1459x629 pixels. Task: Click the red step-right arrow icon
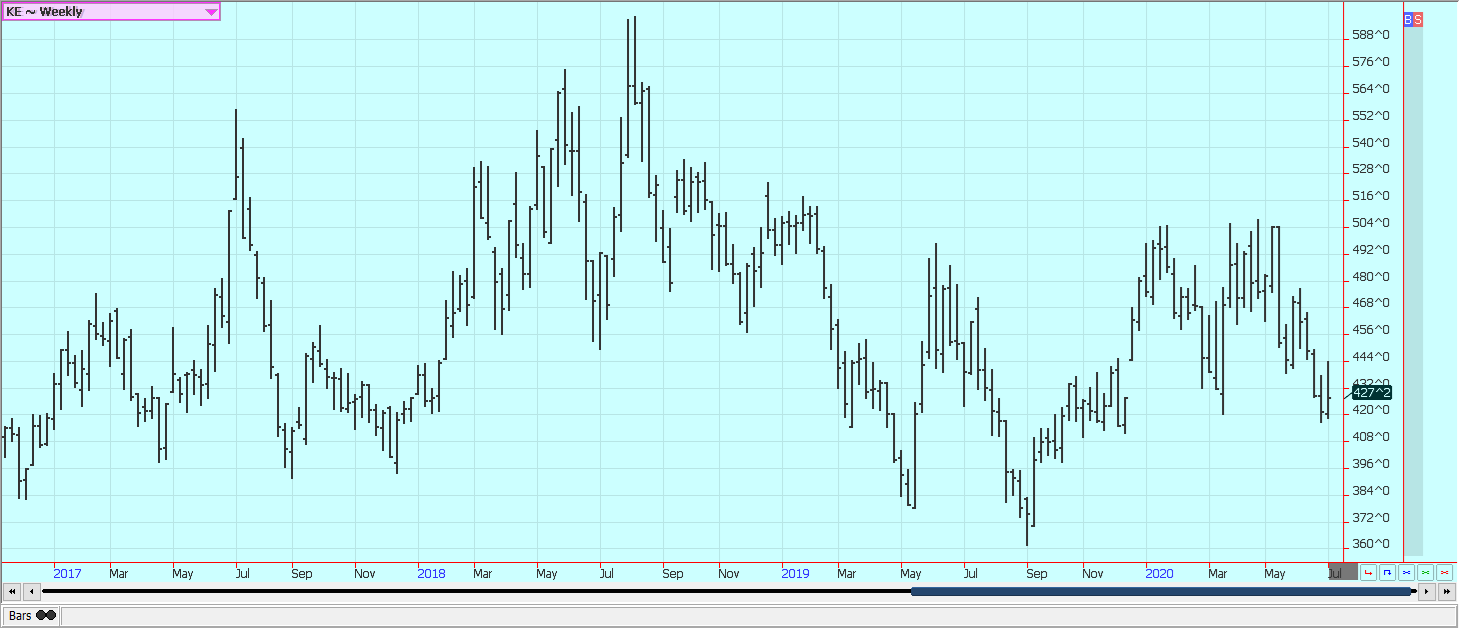tap(1368, 572)
